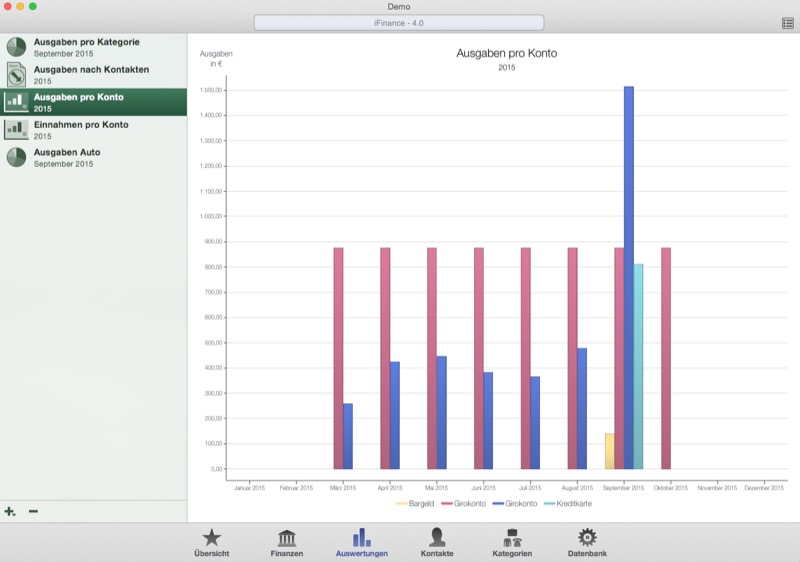Open the Kontakte person tab
The height and width of the screenshot is (562, 800).
tap(437, 542)
